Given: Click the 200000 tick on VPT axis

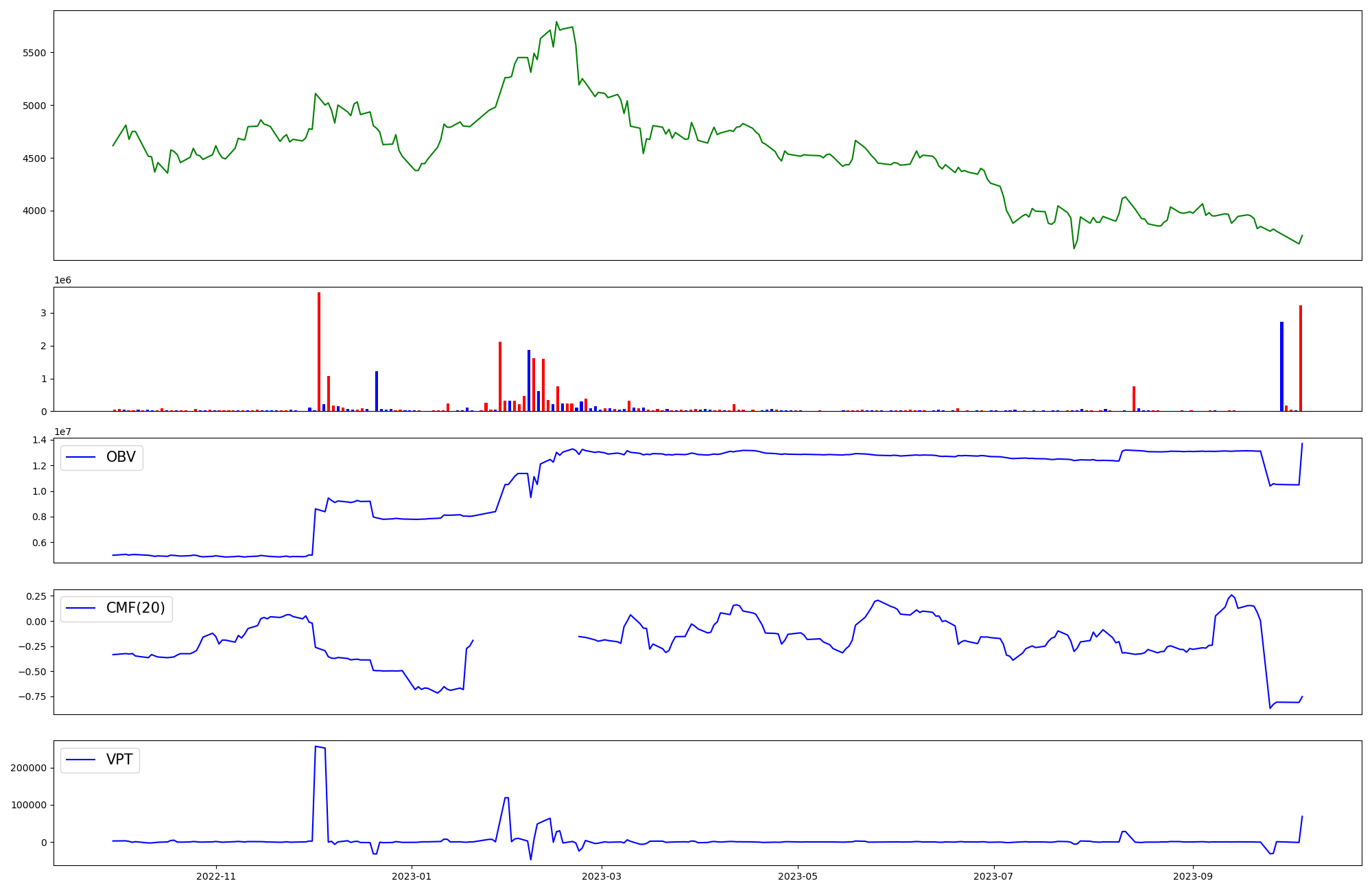Looking at the screenshot, I should coord(28,768).
